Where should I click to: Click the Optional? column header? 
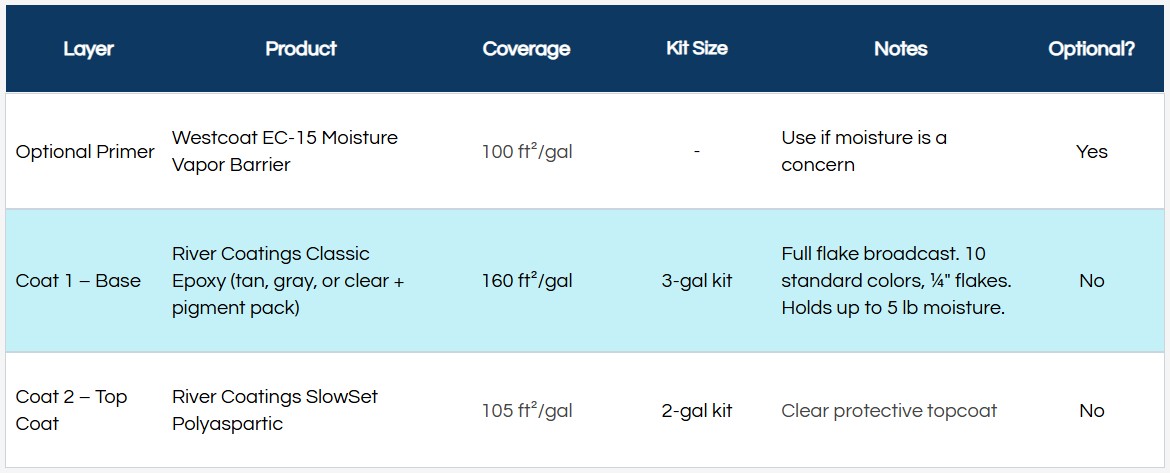point(1092,49)
